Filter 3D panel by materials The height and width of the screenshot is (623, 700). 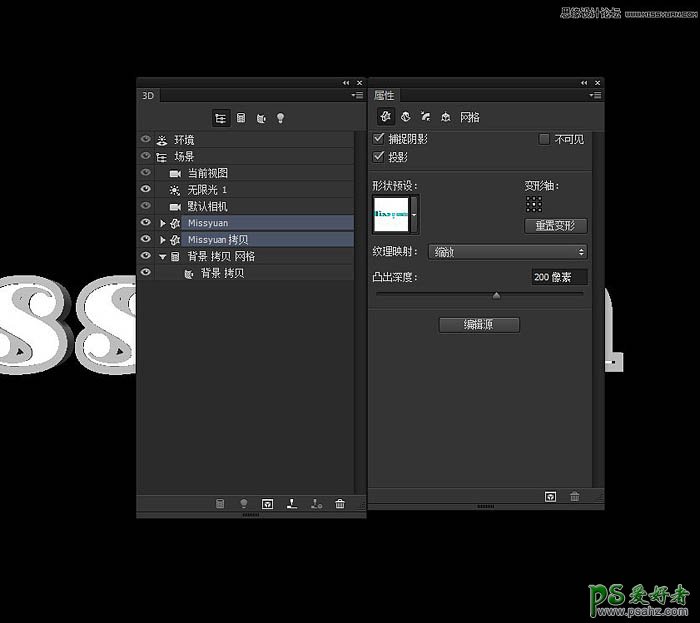[x=260, y=118]
